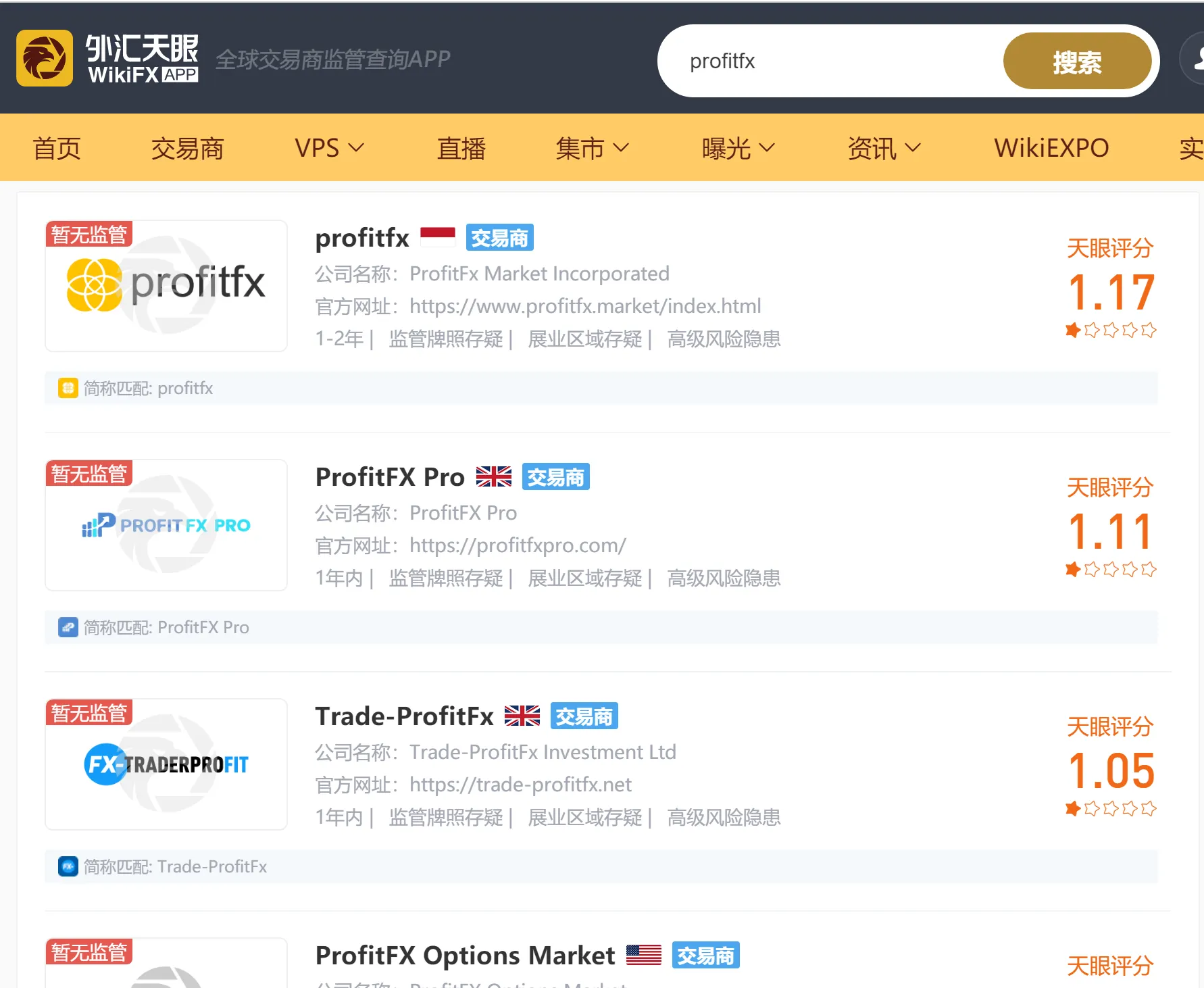Go to the 首页 home tab

[x=57, y=148]
